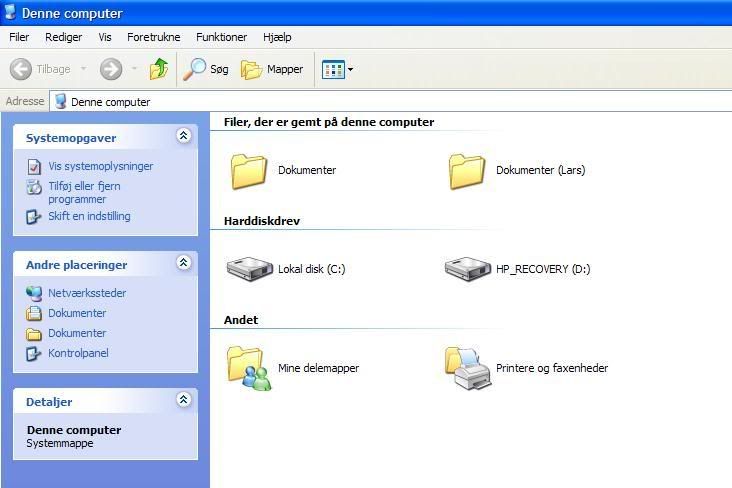Open the Kontrolpanel link

[78, 353]
